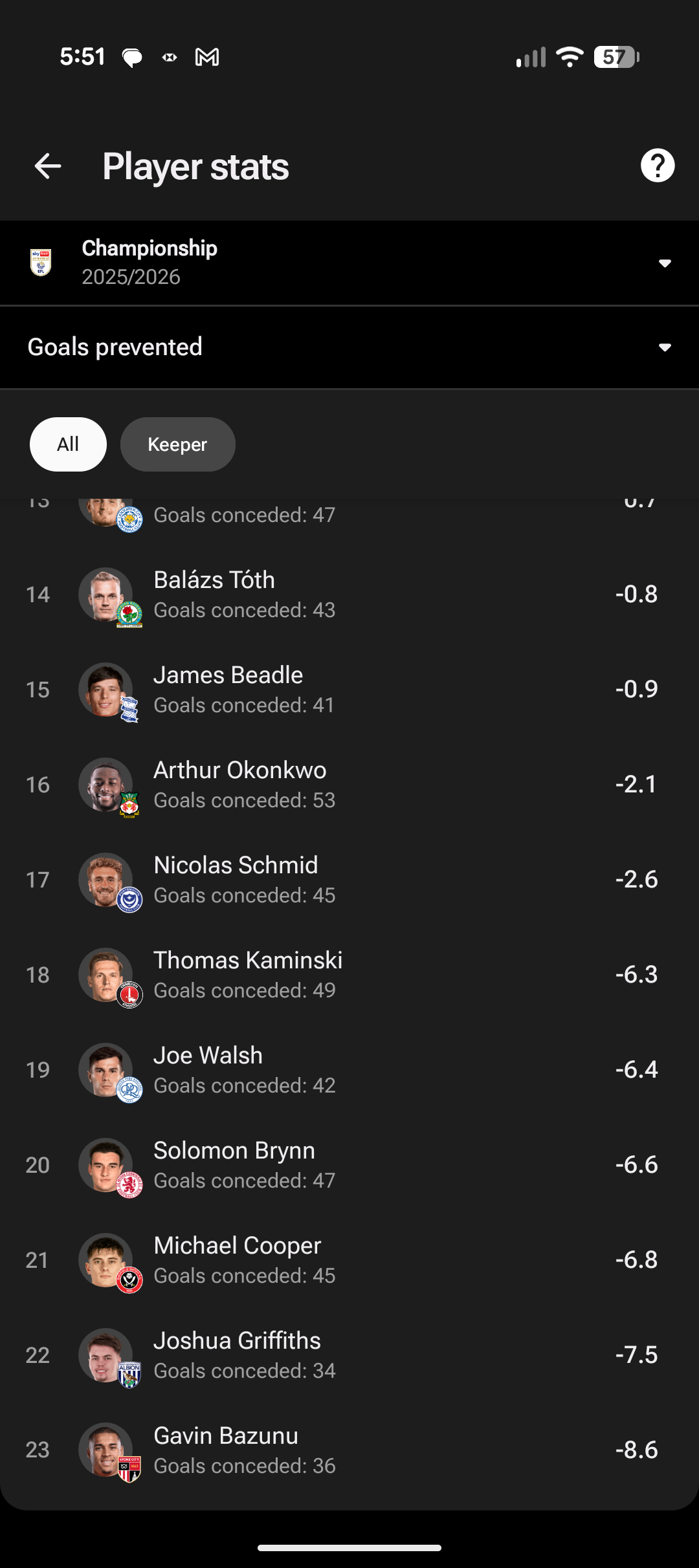Open James Beadle's player row
Viewport: 699px width, 1568px height.
point(349,690)
